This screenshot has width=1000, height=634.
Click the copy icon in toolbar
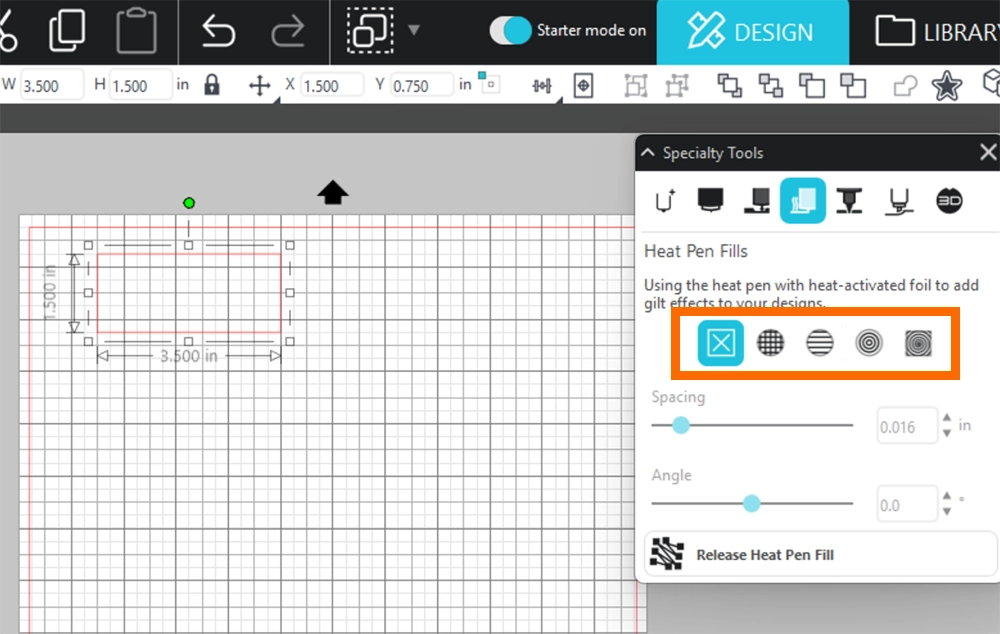(x=66, y=31)
